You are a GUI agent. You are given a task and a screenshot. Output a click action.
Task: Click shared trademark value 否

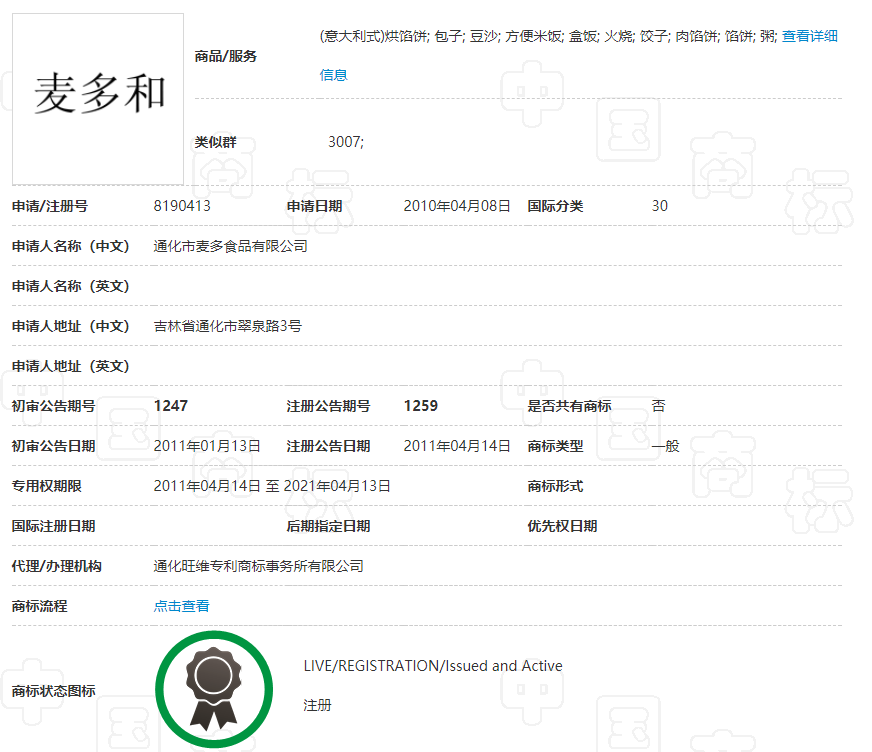658,406
